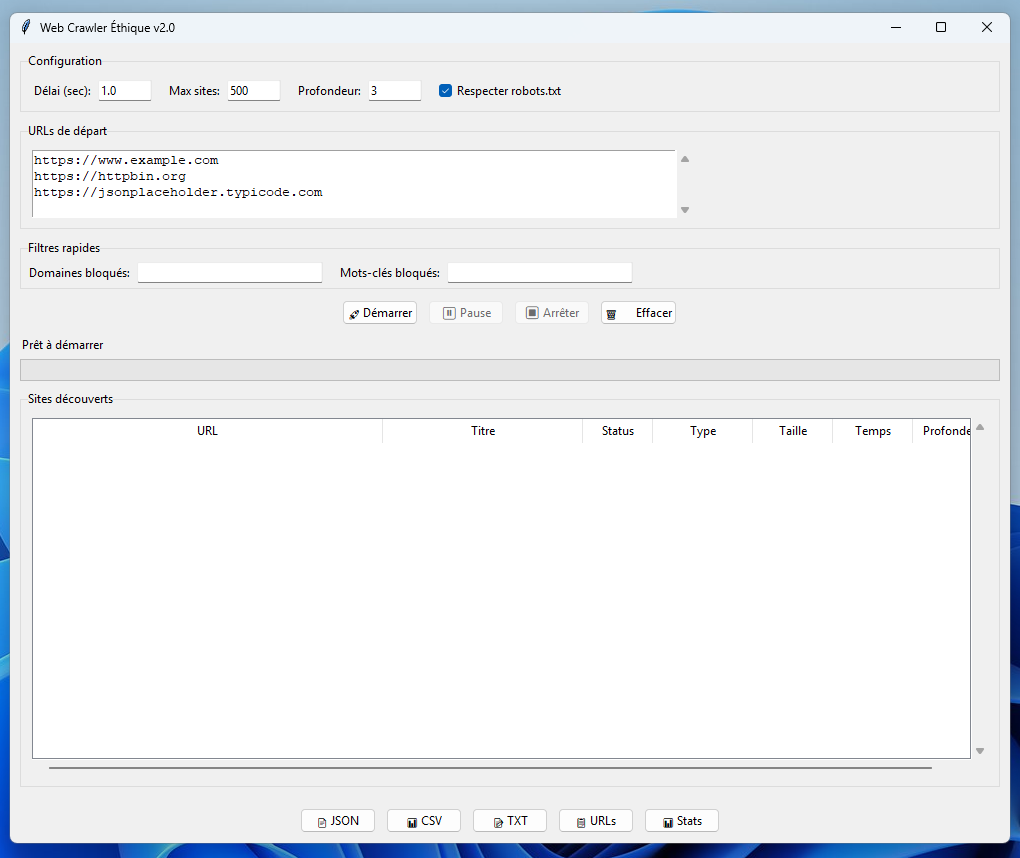Click the Prêt à démarrer status text

click(62, 345)
